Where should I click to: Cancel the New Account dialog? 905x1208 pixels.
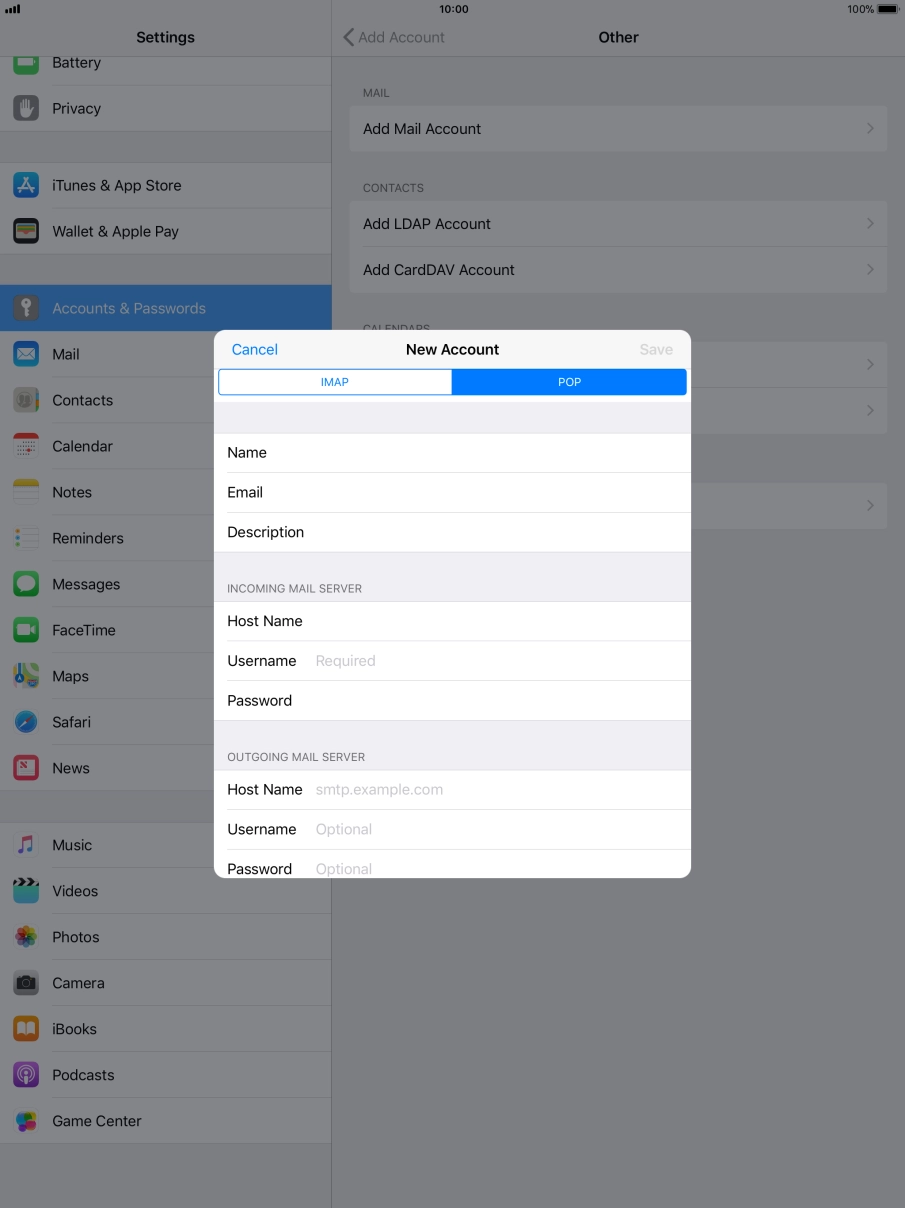254,349
